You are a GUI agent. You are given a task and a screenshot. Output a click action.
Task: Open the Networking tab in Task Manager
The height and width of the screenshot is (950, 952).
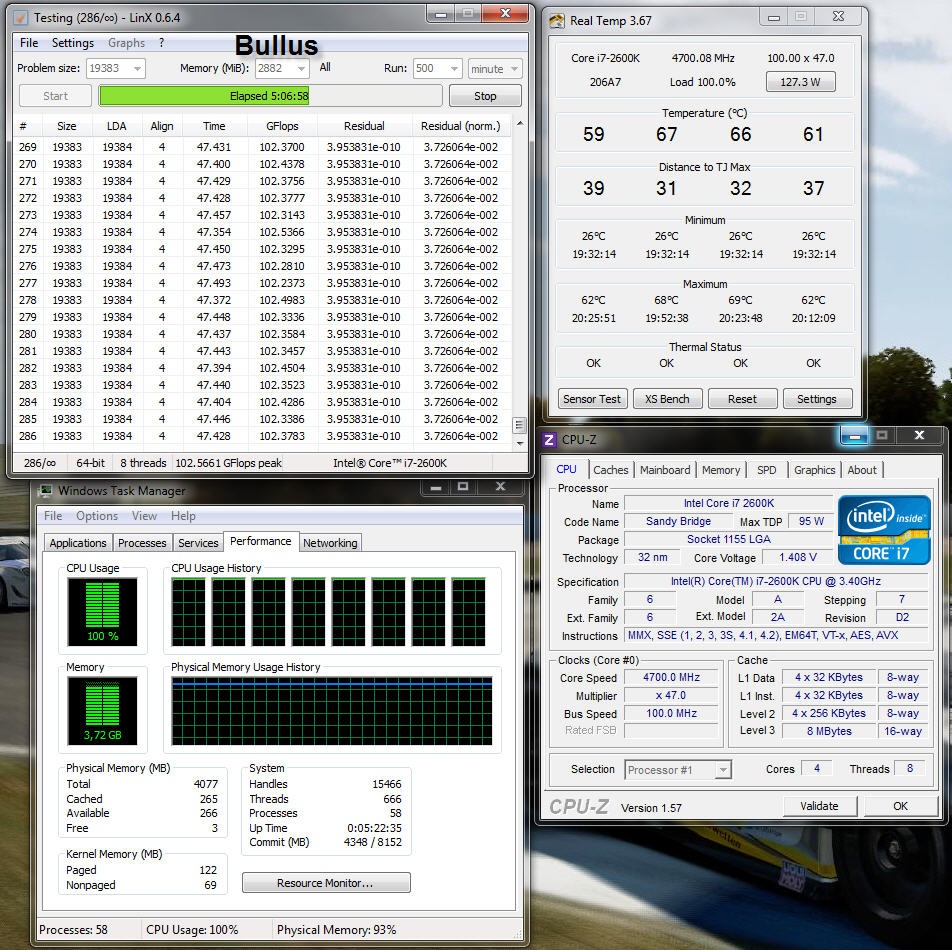point(330,543)
